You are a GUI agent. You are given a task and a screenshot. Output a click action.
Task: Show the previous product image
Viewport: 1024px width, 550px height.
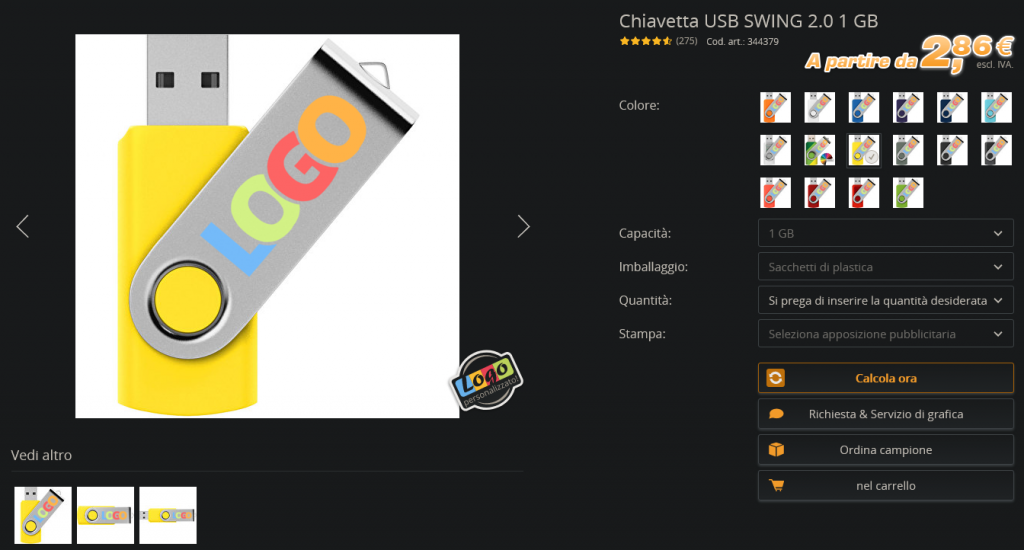[x=23, y=227]
